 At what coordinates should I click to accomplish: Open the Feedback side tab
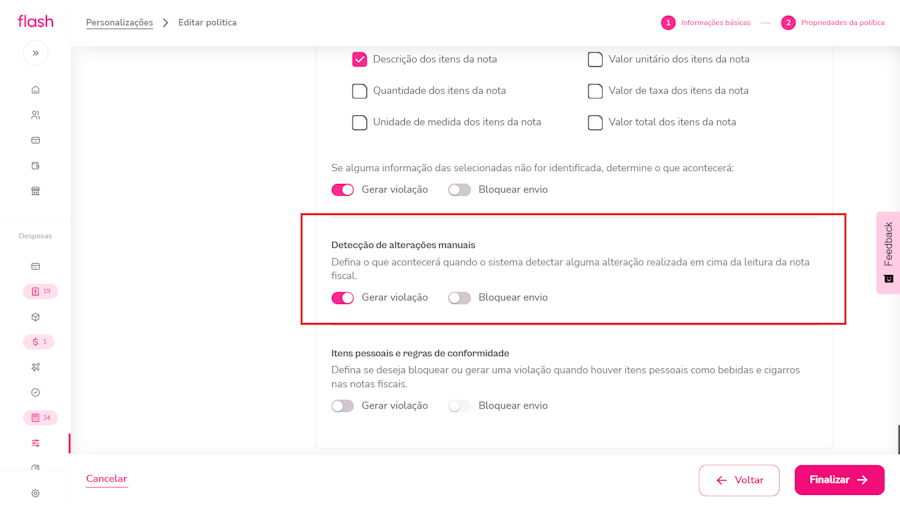(888, 252)
